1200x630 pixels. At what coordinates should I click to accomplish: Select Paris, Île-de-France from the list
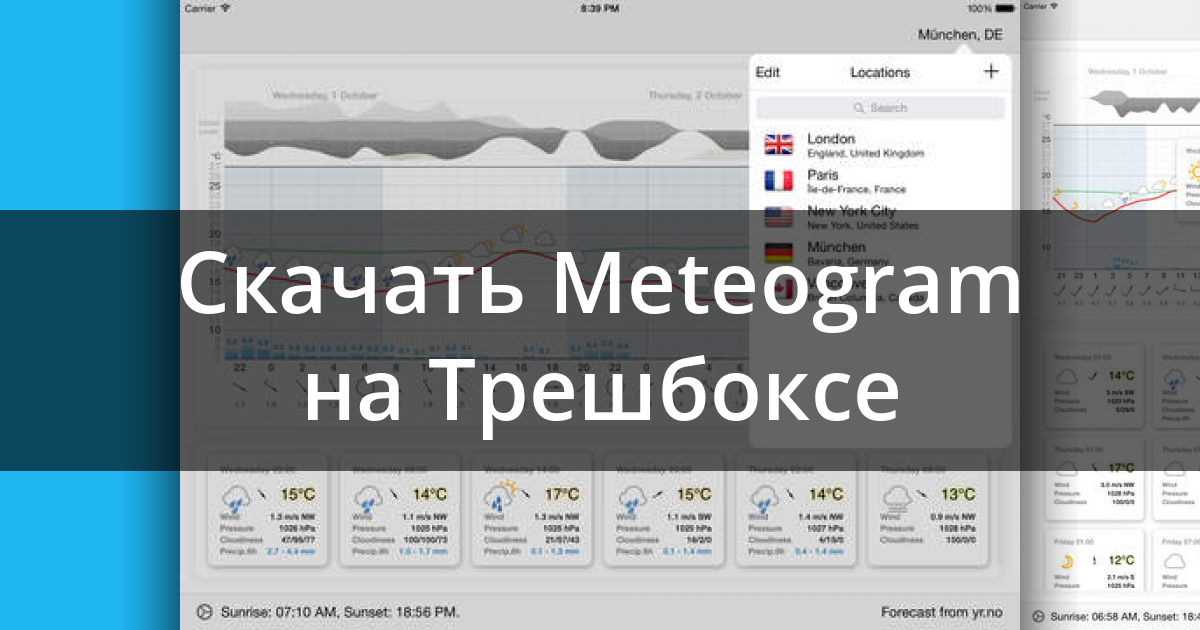[880, 181]
